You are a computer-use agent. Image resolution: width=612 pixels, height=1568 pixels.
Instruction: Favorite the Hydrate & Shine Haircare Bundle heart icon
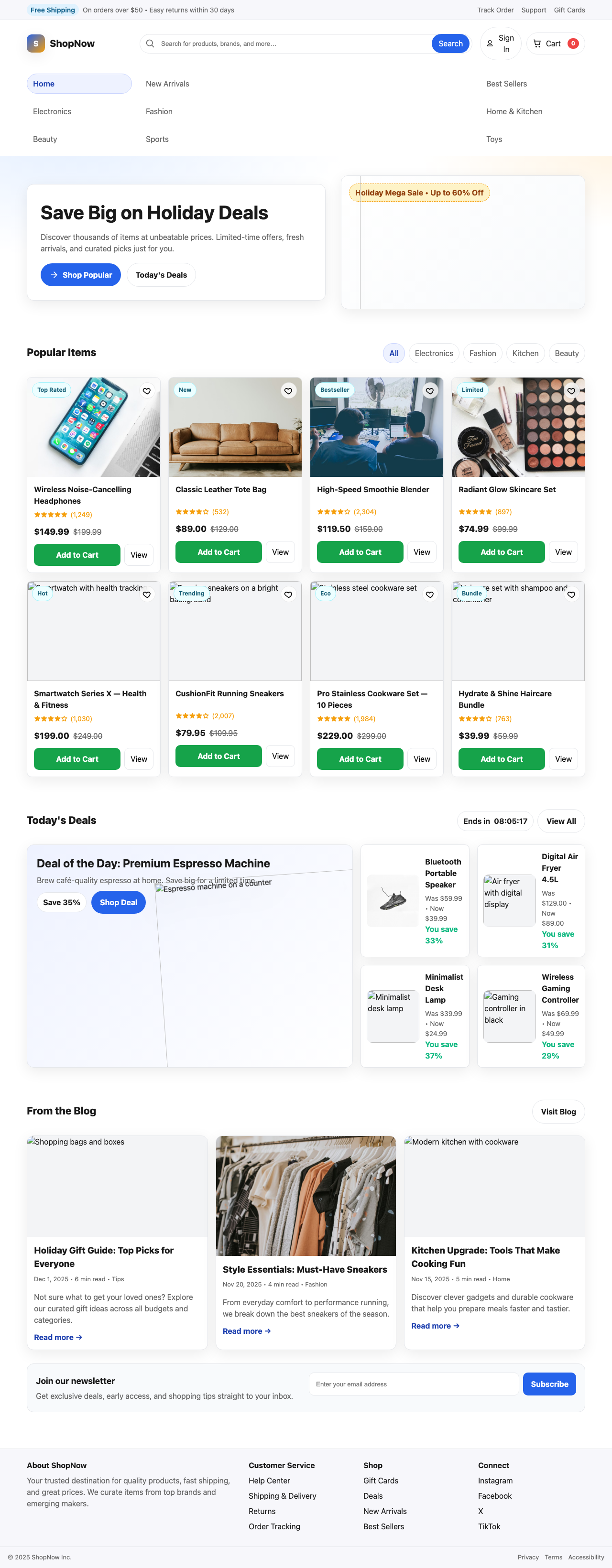pyautogui.click(x=571, y=595)
